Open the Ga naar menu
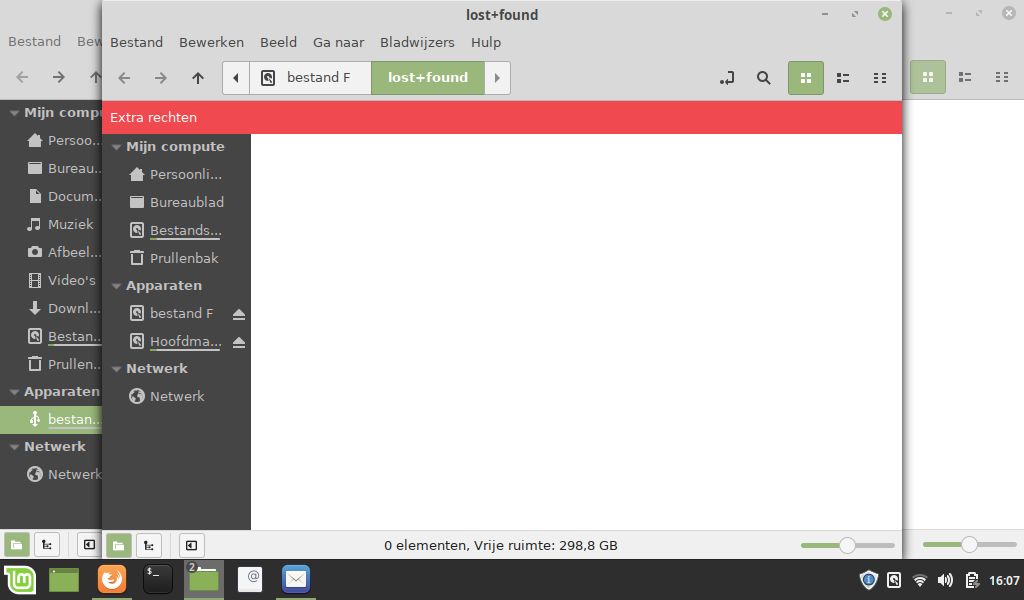Image resolution: width=1024 pixels, height=600 pixels. 338,42
